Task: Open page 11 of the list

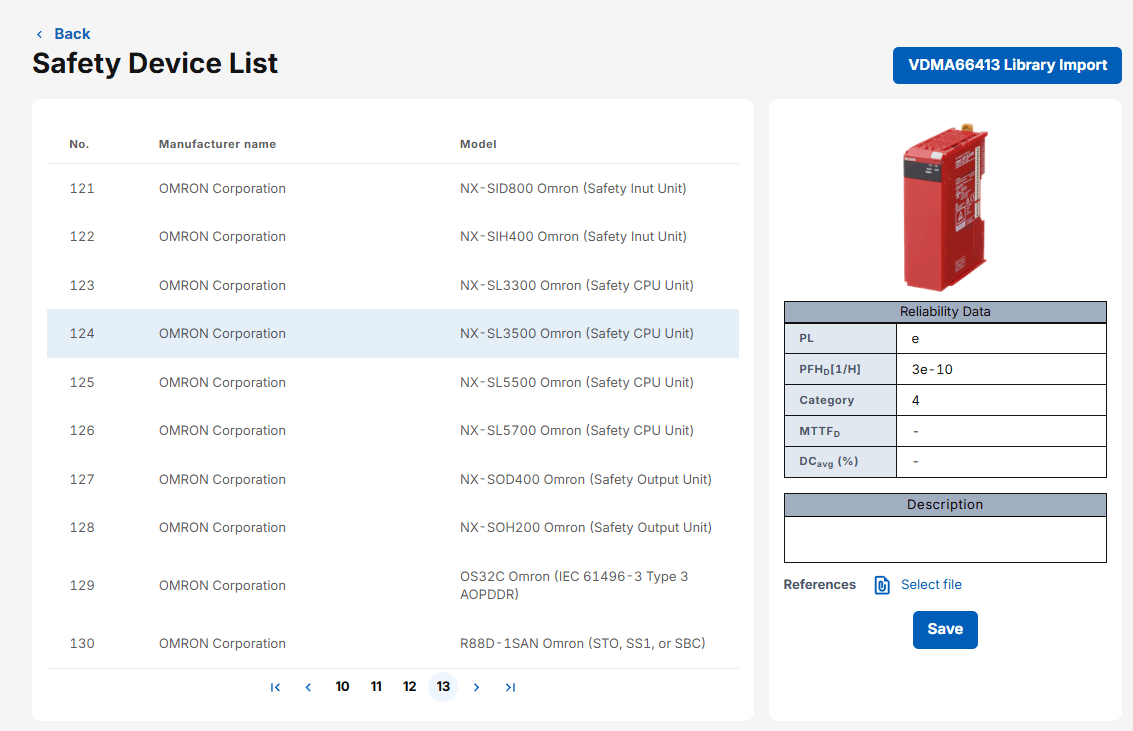Action: [x=376, y=686]
